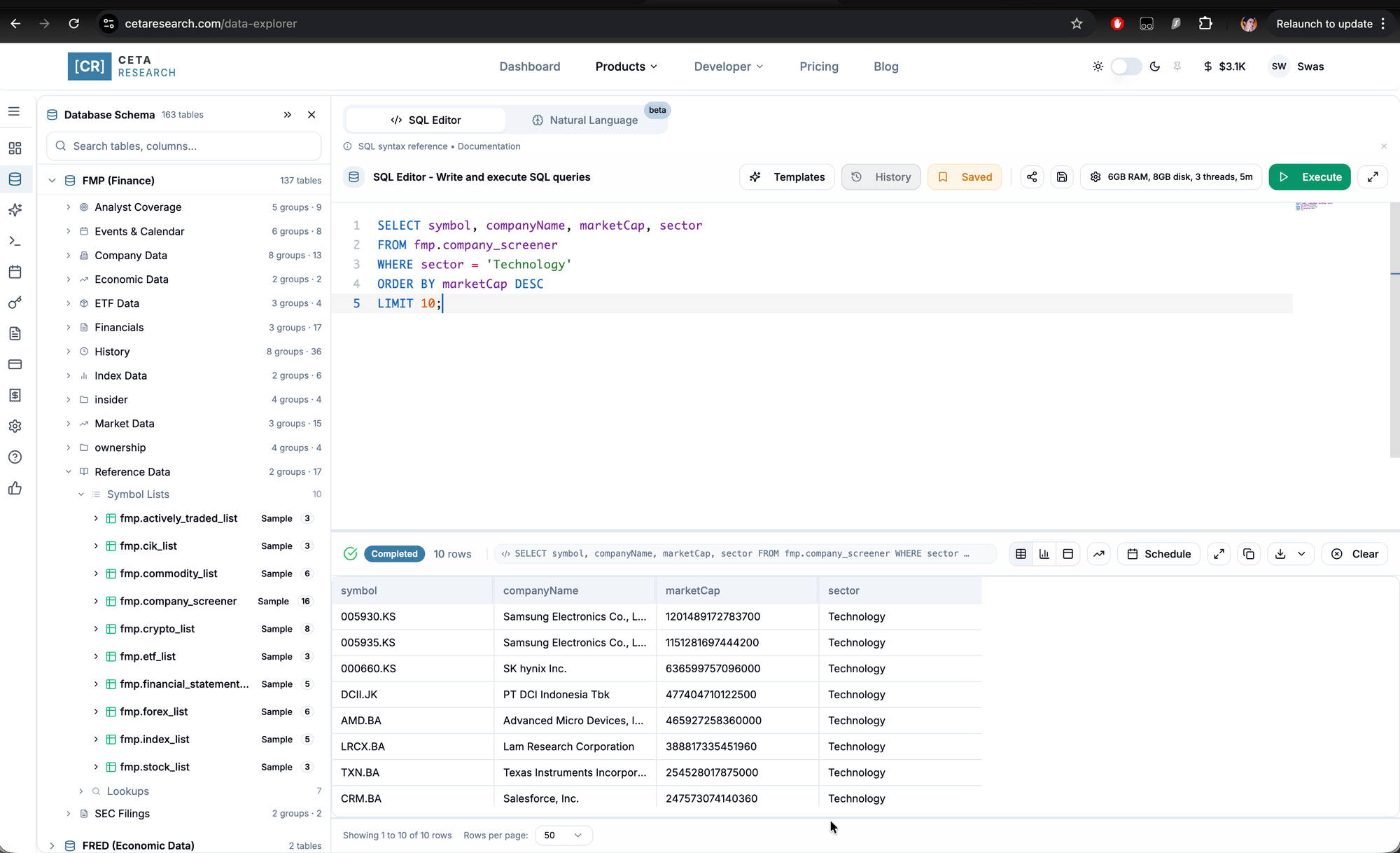Open Saved queries

(x=965, y=177)
